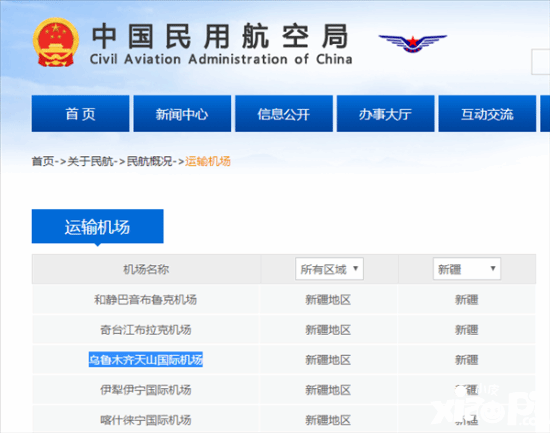Image resolution: width=550 pixels, height=433 pixels.
Task: Go to 民航概况 in the breadcrumb
Action: pyautogui.click(x=149, y=161)
